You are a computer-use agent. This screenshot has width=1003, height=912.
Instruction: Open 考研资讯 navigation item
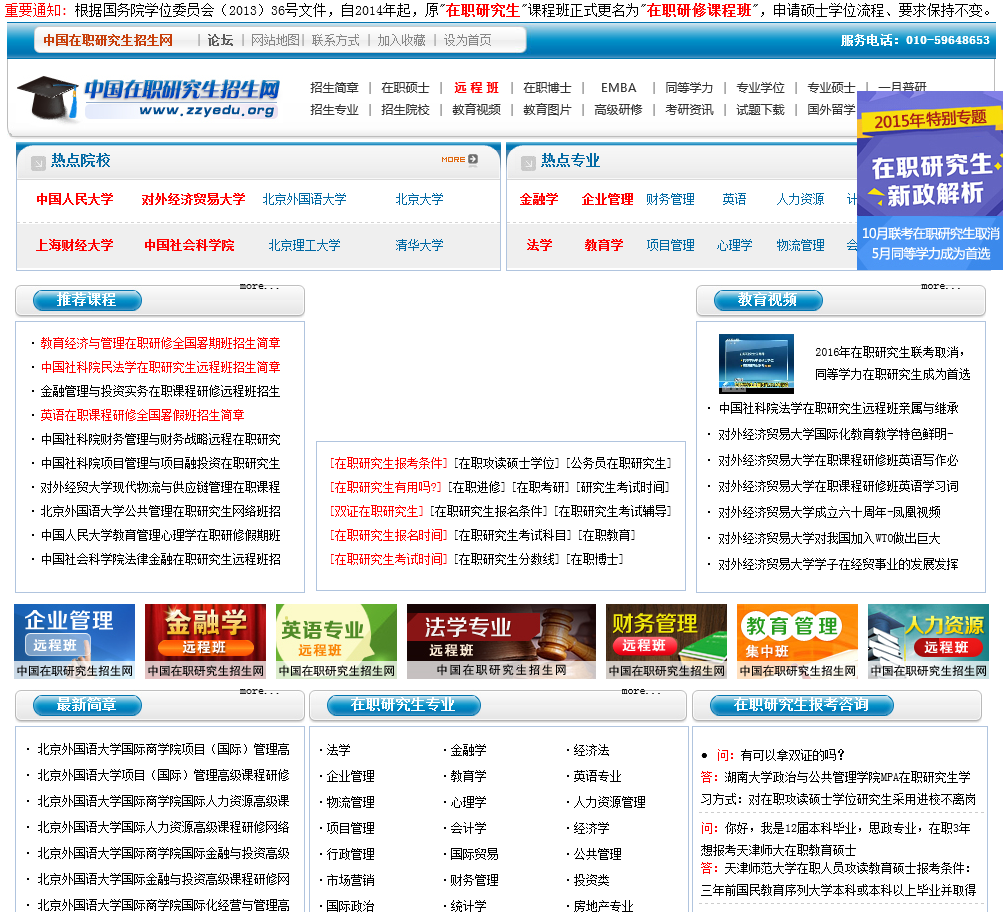(689, 109)
